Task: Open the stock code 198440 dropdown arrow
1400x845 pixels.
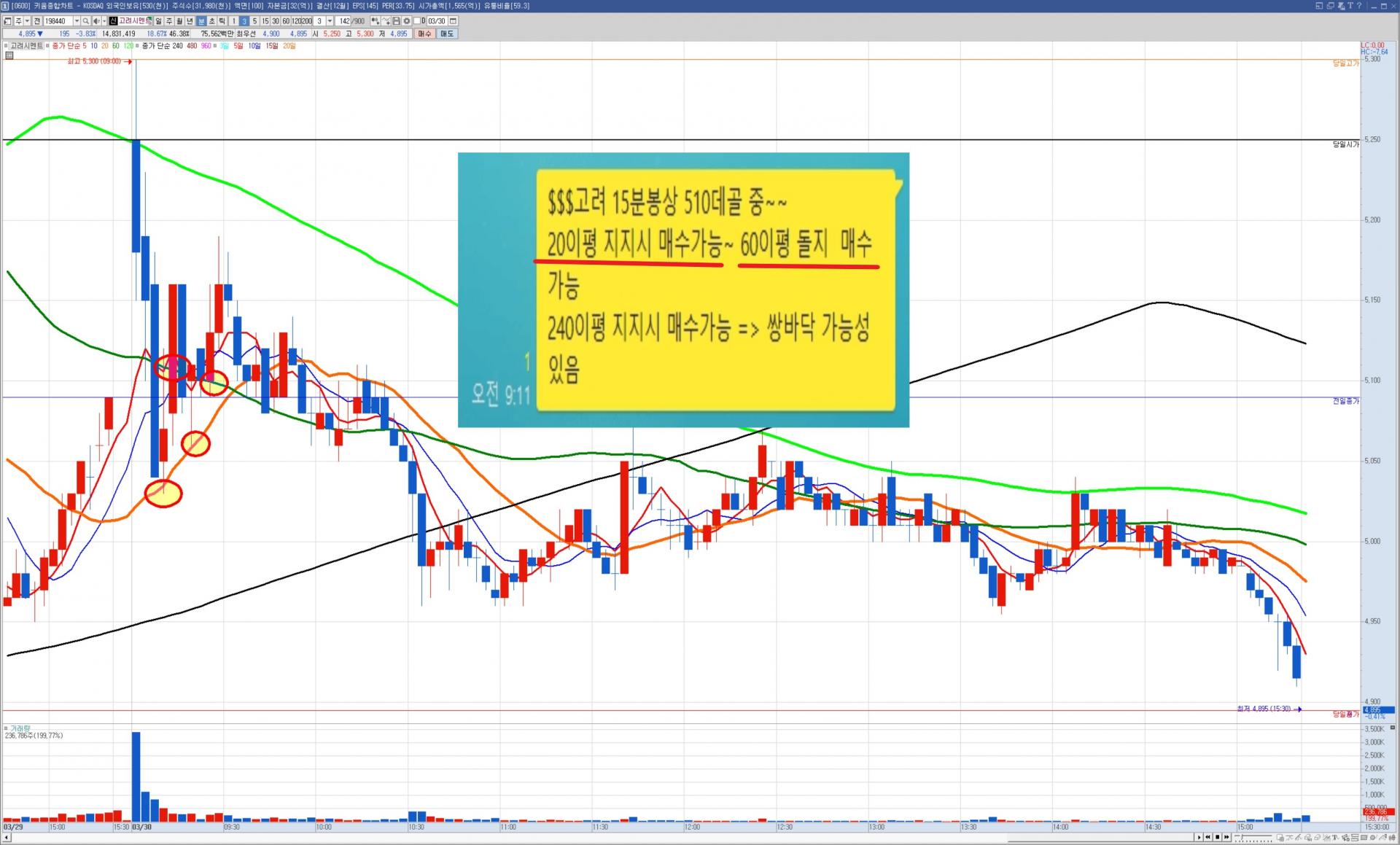Action: click(77, 21)
